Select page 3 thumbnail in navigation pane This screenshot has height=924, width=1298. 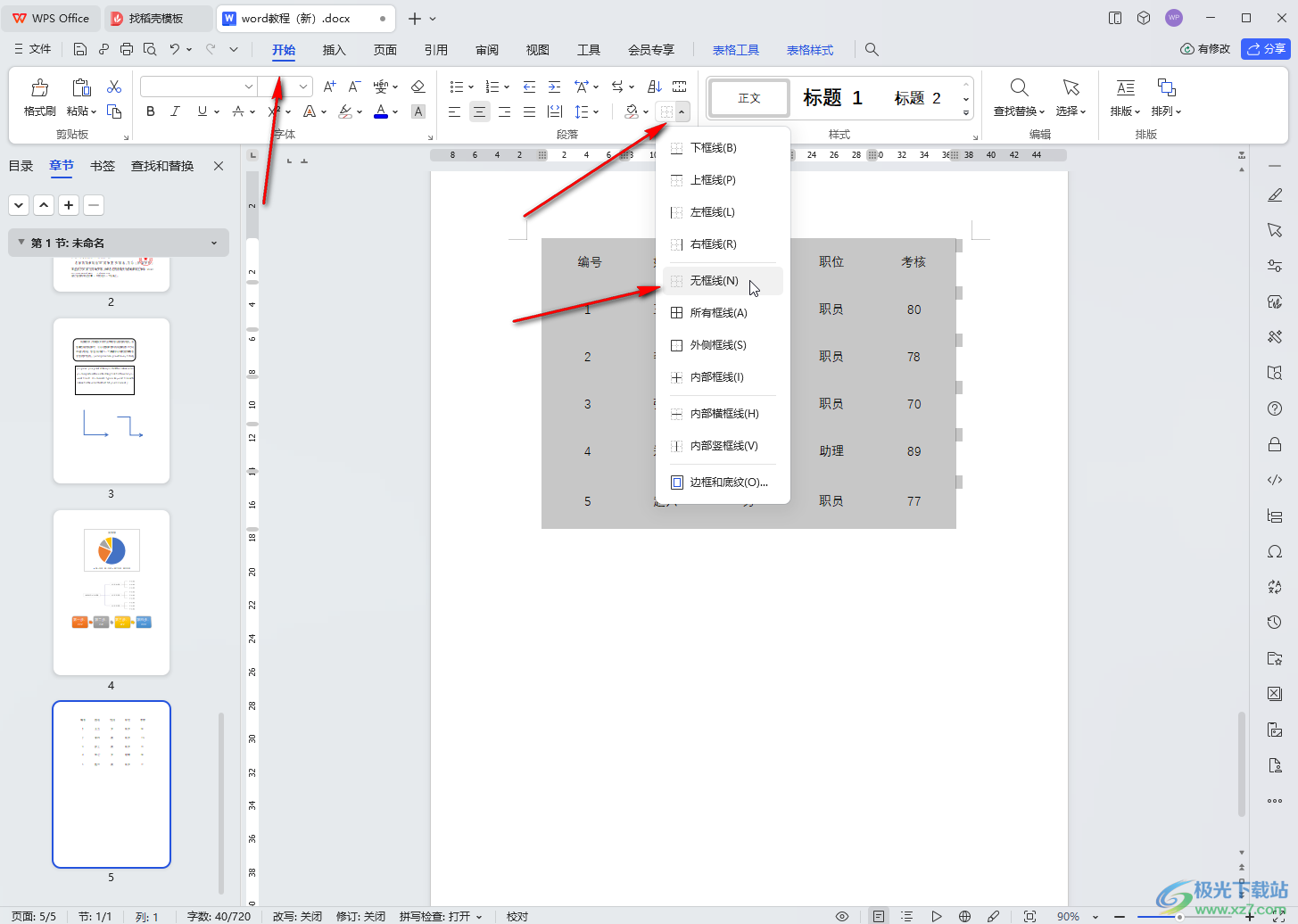pos(112,400)
